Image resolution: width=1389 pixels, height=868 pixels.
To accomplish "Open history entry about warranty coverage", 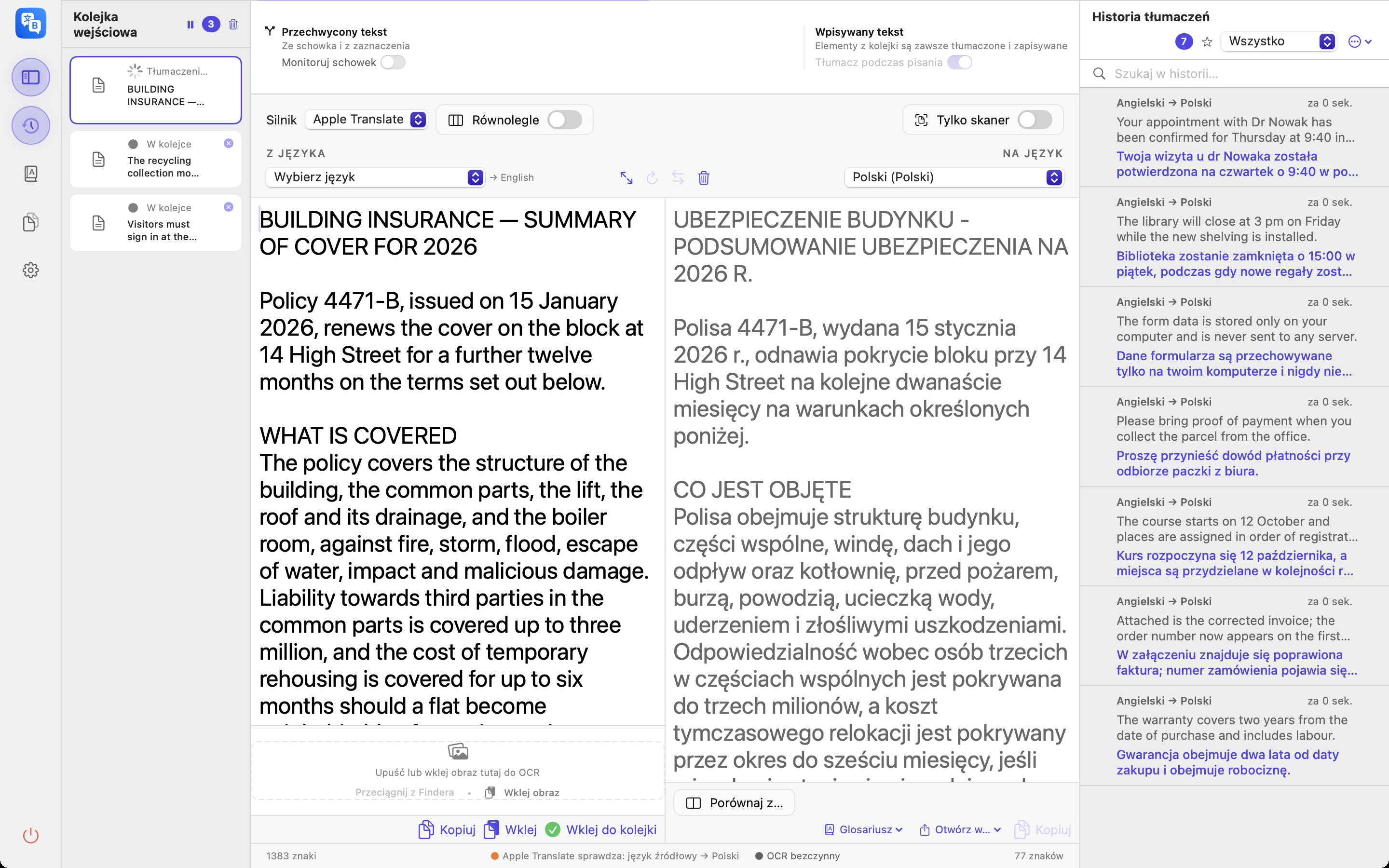I will (x=1234, y=736).
